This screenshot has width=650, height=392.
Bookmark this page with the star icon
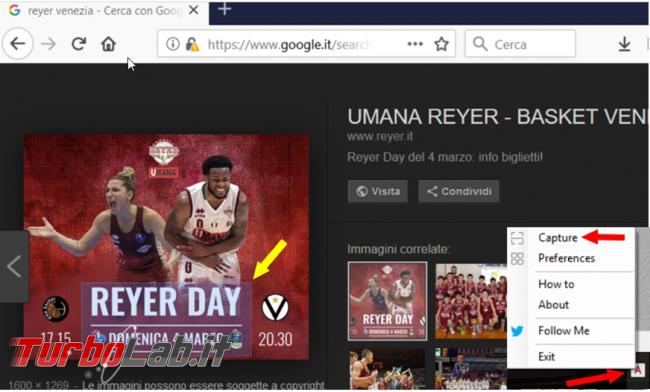click(x=441, y=44)
